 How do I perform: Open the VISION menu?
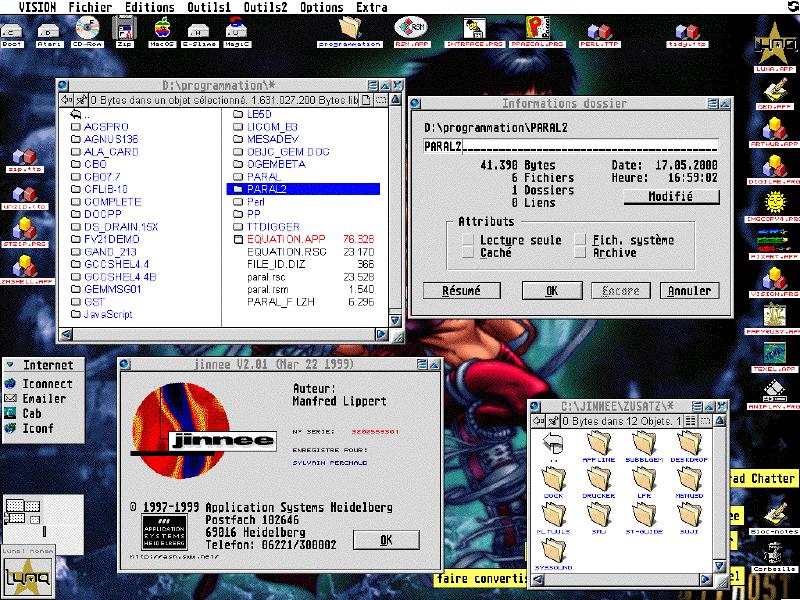(37, 7)
